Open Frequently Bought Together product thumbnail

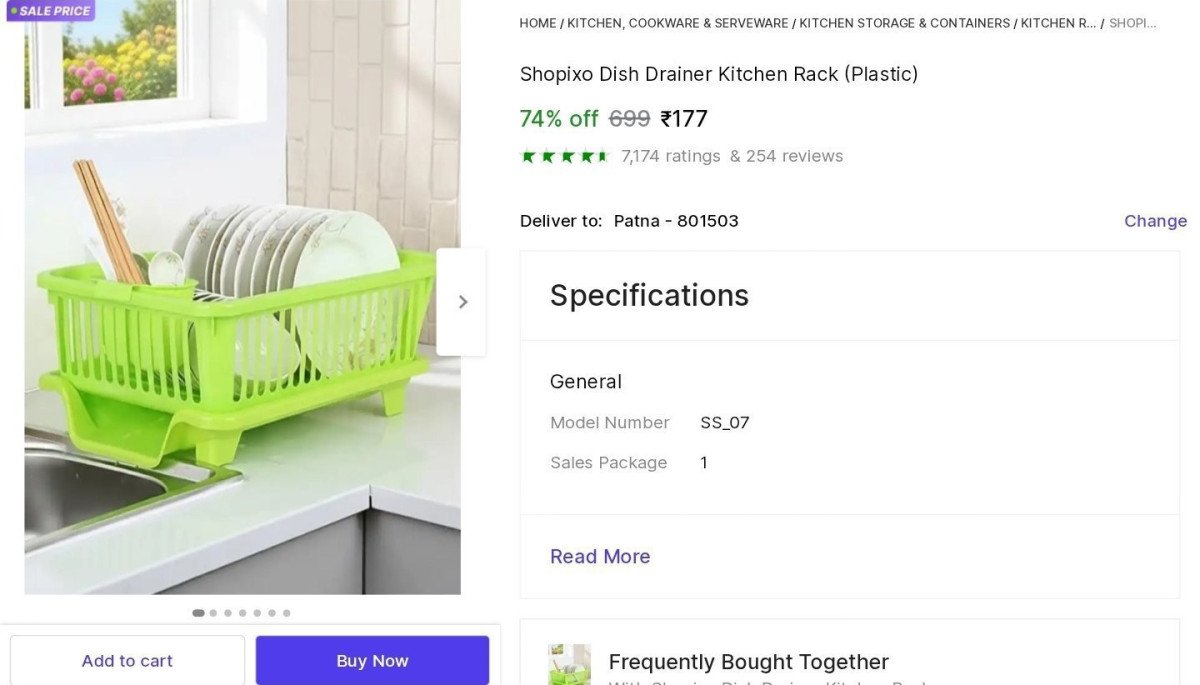pyautogui.click(x=569, y=664)
